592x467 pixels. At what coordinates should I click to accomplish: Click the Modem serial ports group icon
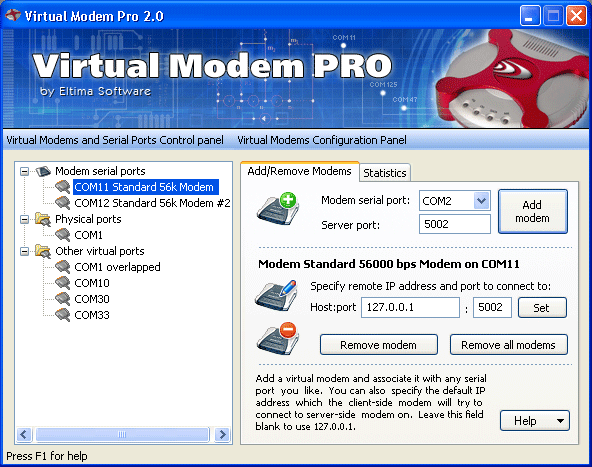[x=43, y=171]
